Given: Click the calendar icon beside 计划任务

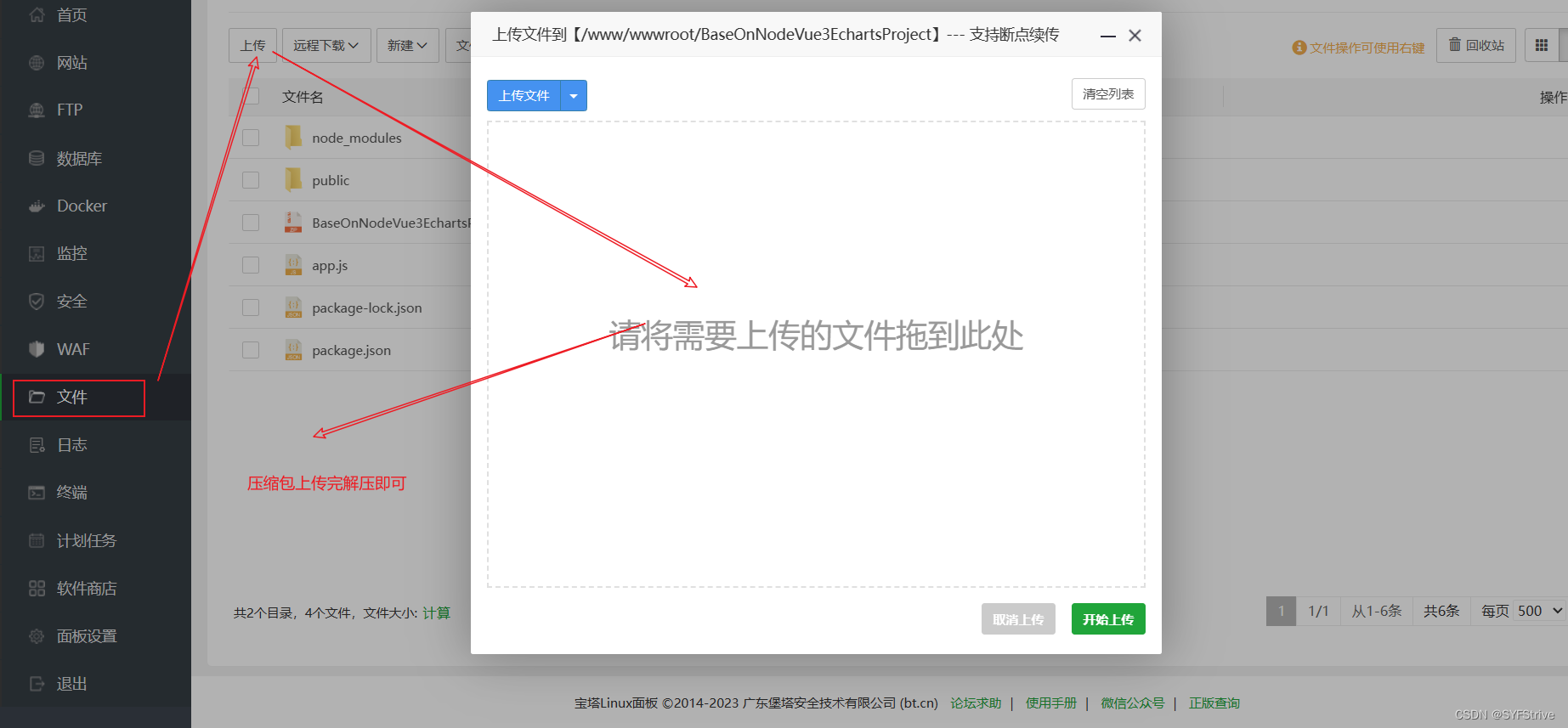Looking at the screenshot, I should tap(37, 540).
